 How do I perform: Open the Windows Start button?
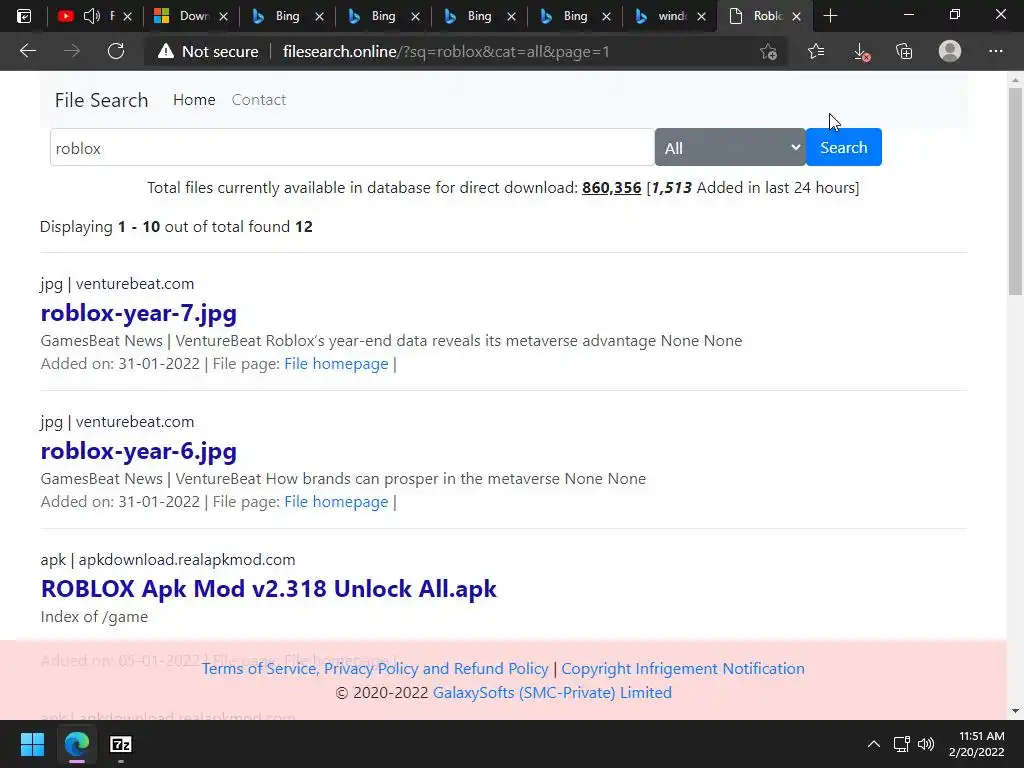point(32,744)
